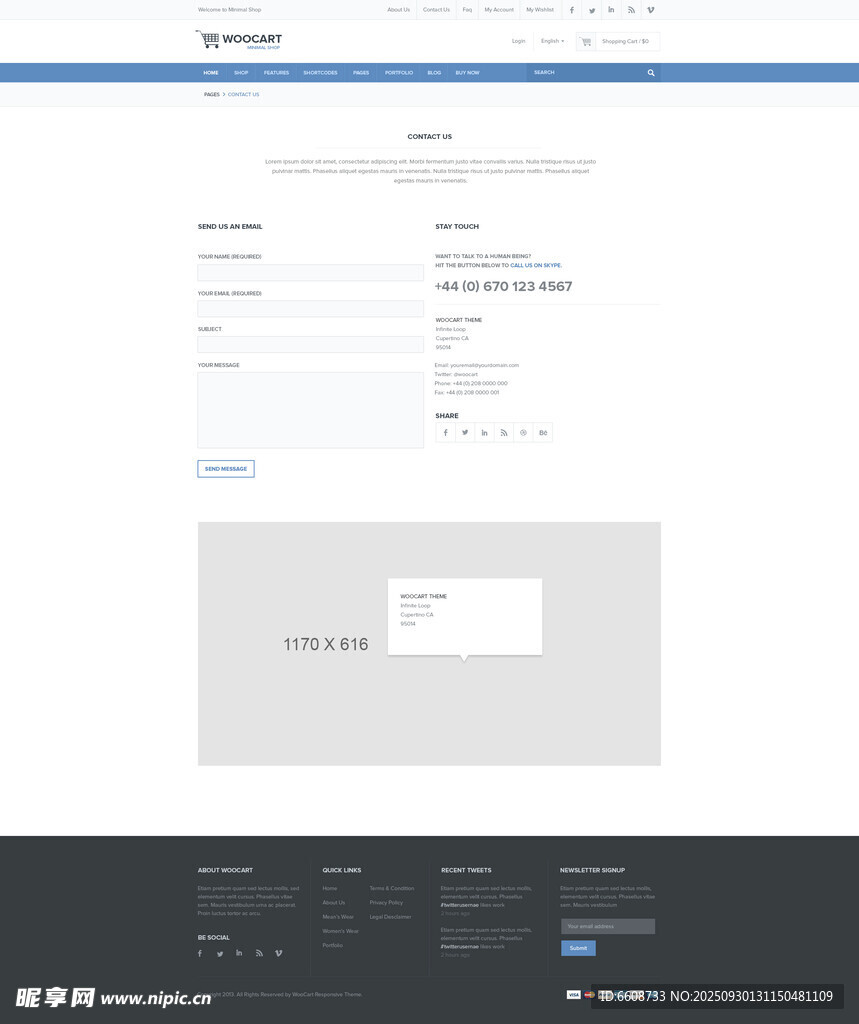Share via Twitter icon under Share
The height and width of the screenshot is (1024, 859).
[465, 433]
